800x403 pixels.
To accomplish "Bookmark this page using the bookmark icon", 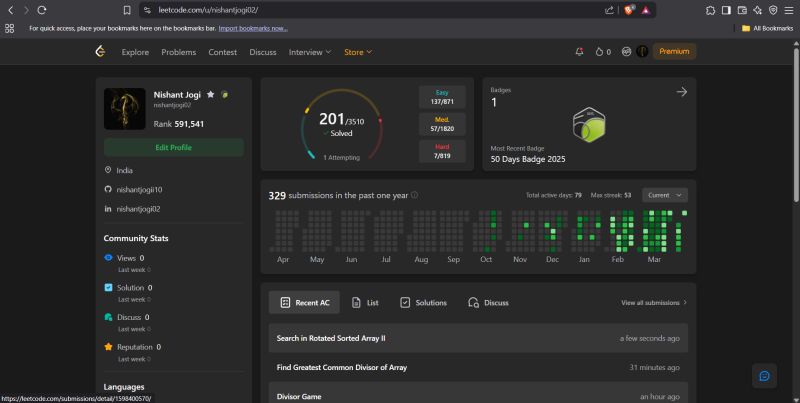I will click(x=127, y=10).
